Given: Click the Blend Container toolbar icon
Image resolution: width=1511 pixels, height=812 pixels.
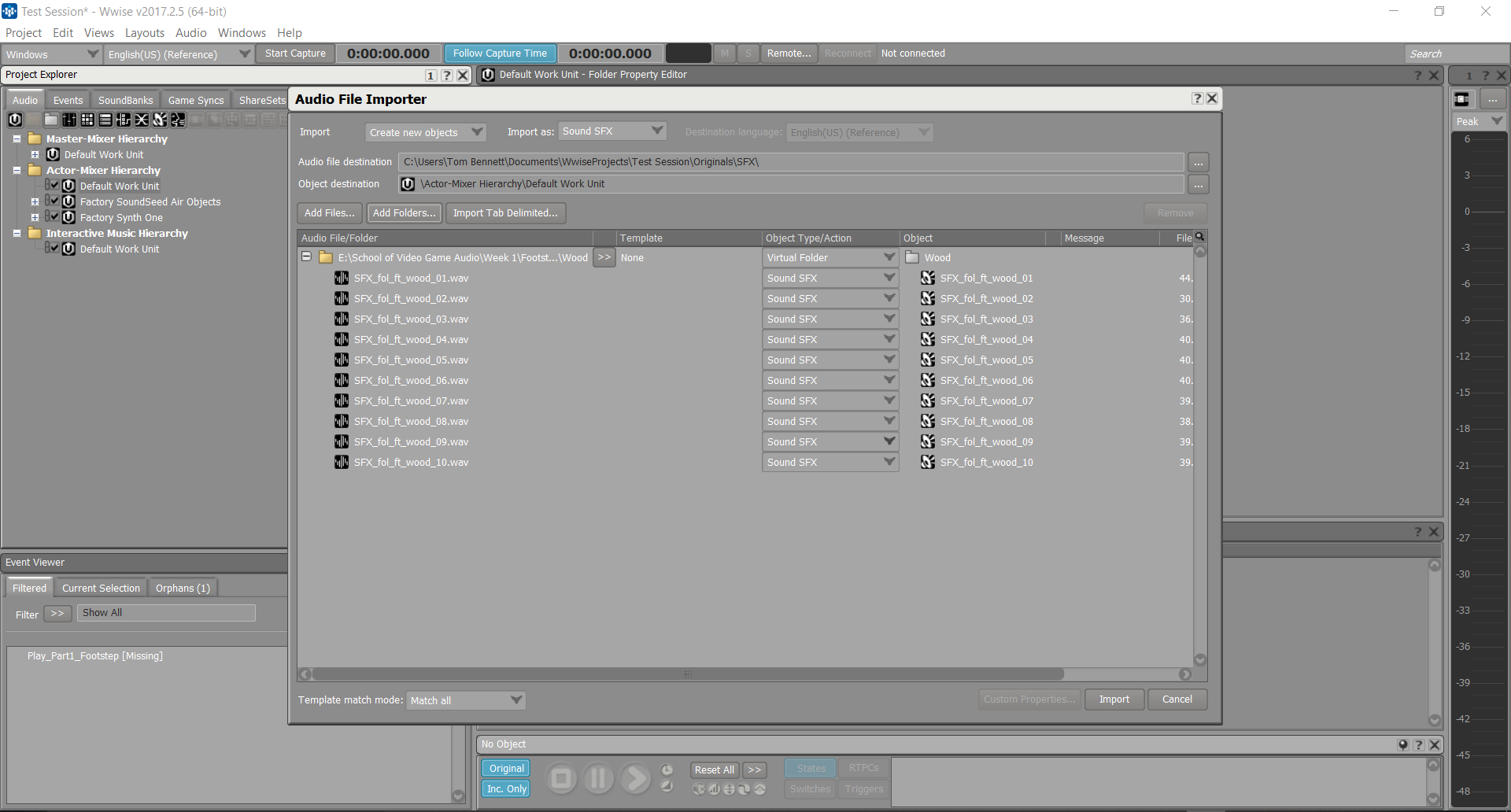Looking at the screenshot, I should 142,120.
